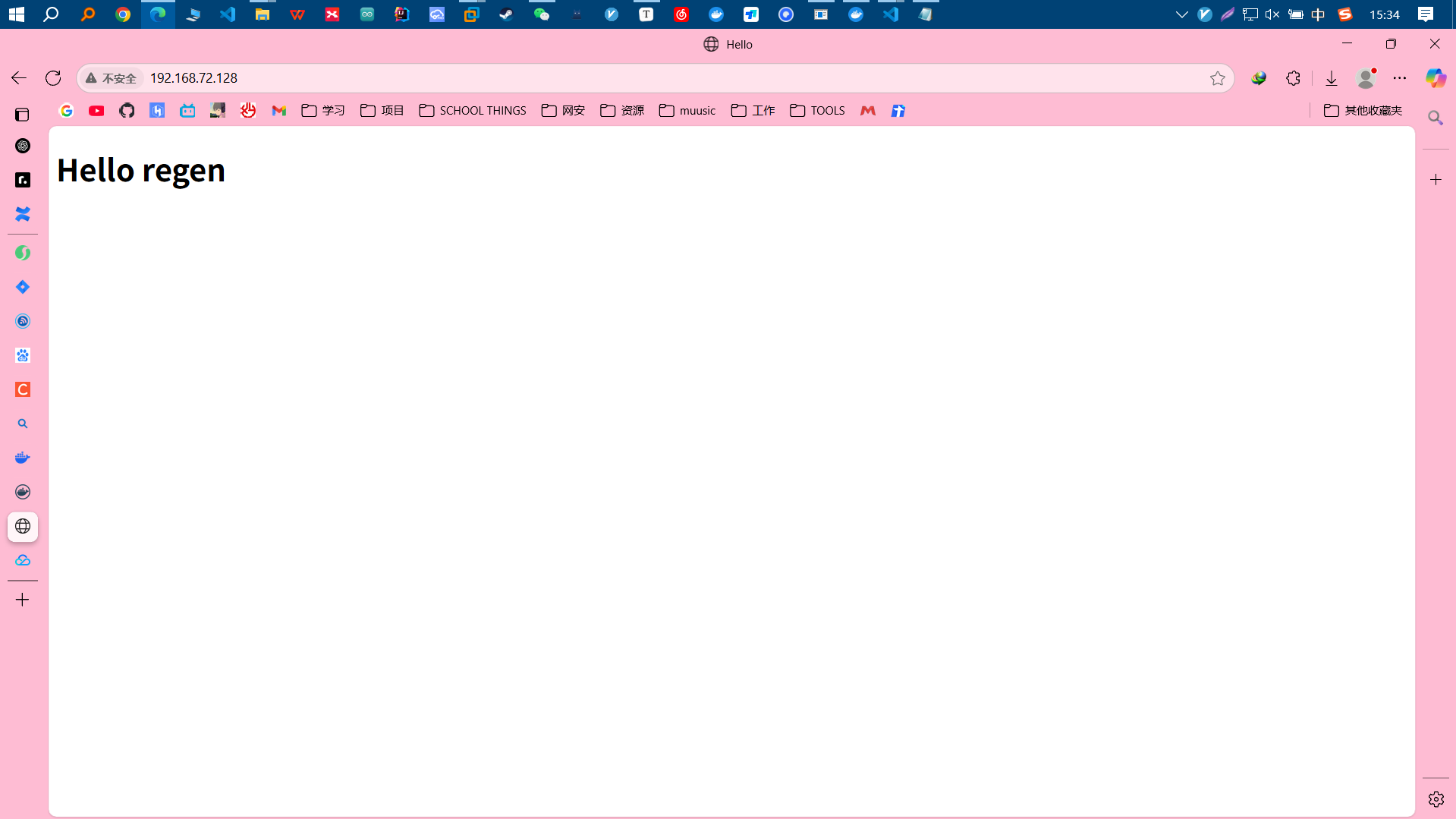This screenshot has height=819, width=1456.
Task: Open the 其他收藏夹 other favorites folder
Action: click(x=1363, y=111)
